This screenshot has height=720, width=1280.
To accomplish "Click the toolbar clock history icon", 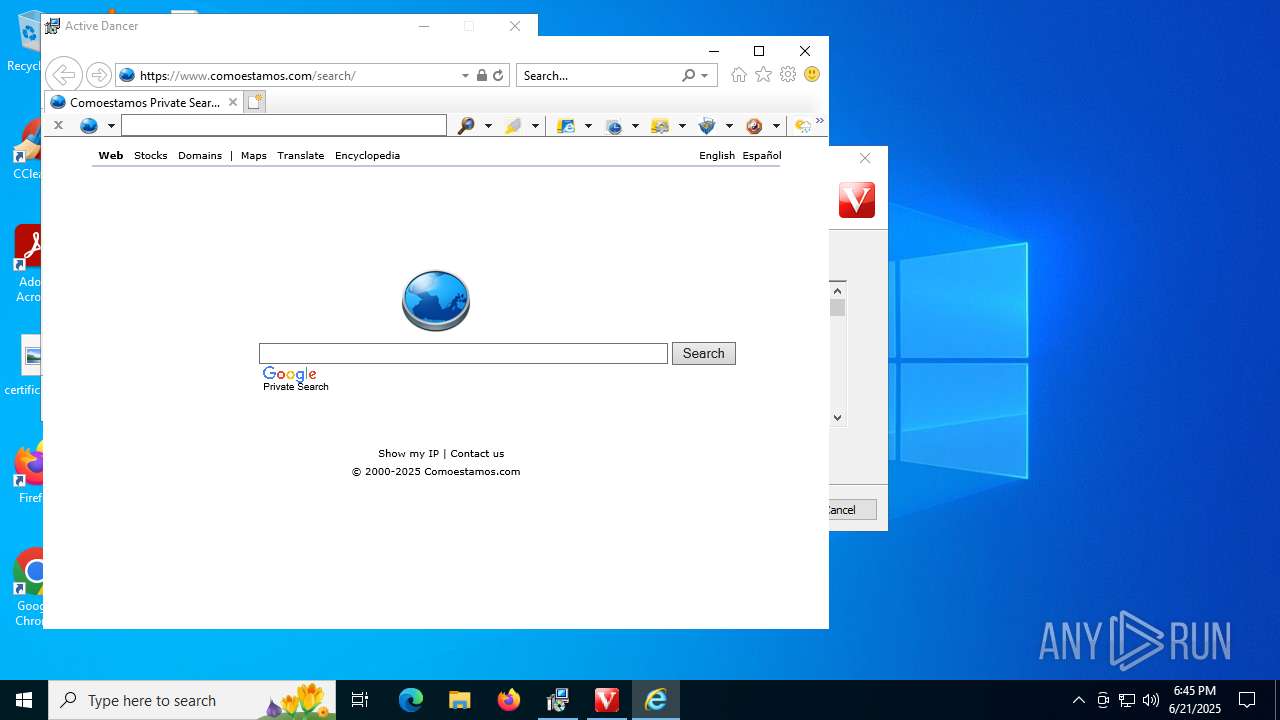I will [x=614, y=126].
